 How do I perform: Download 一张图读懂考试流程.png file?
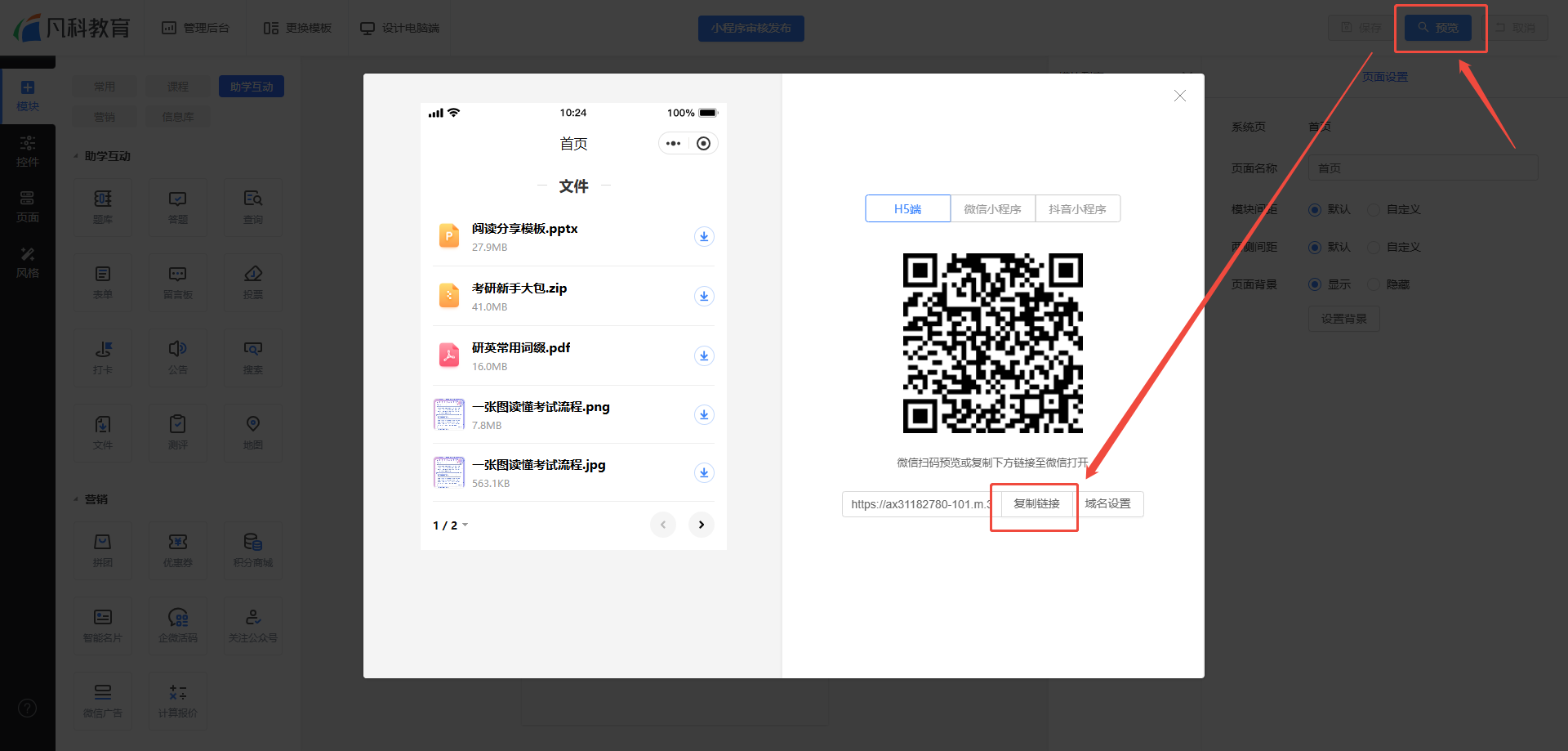click(x=704, y=414)
